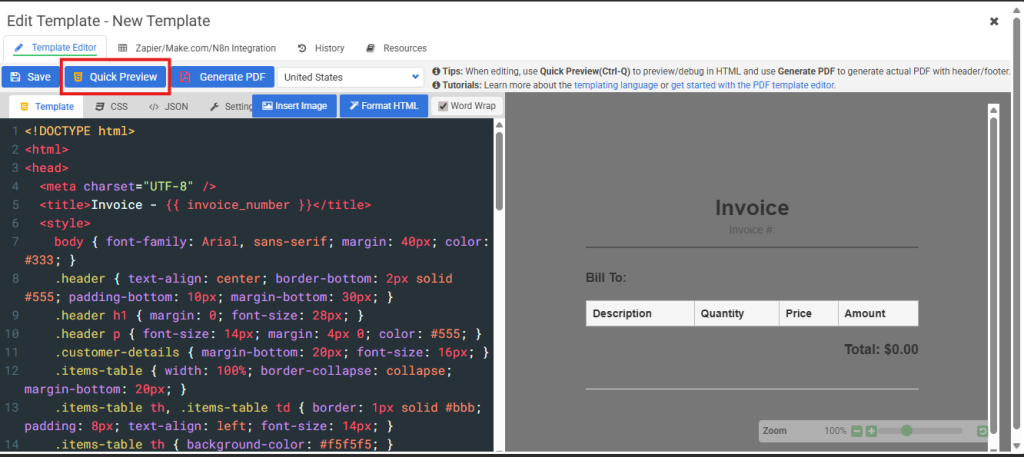
Task: Click the history clock icon
Action: point(302,48)
